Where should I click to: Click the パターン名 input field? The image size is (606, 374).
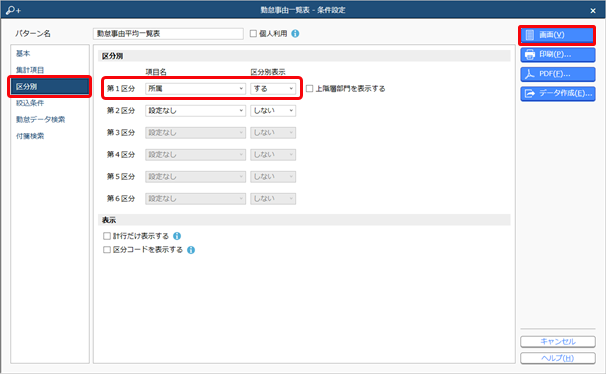click(168, 34)
